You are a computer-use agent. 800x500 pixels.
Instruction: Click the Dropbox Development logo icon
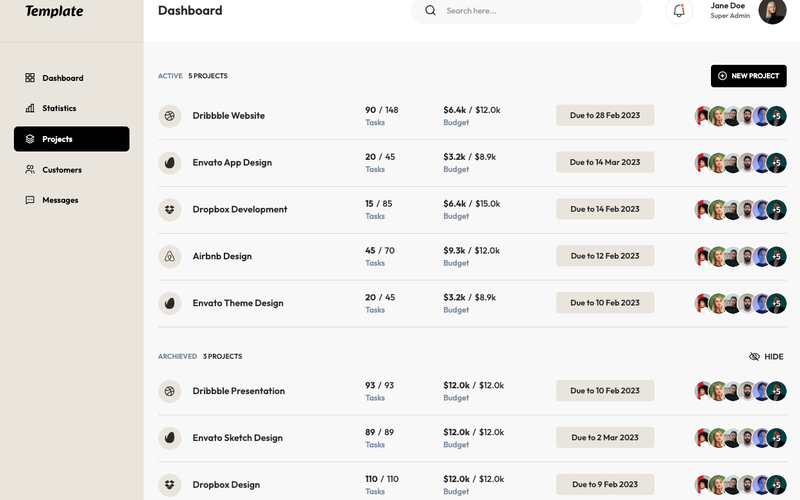(170, 210)
